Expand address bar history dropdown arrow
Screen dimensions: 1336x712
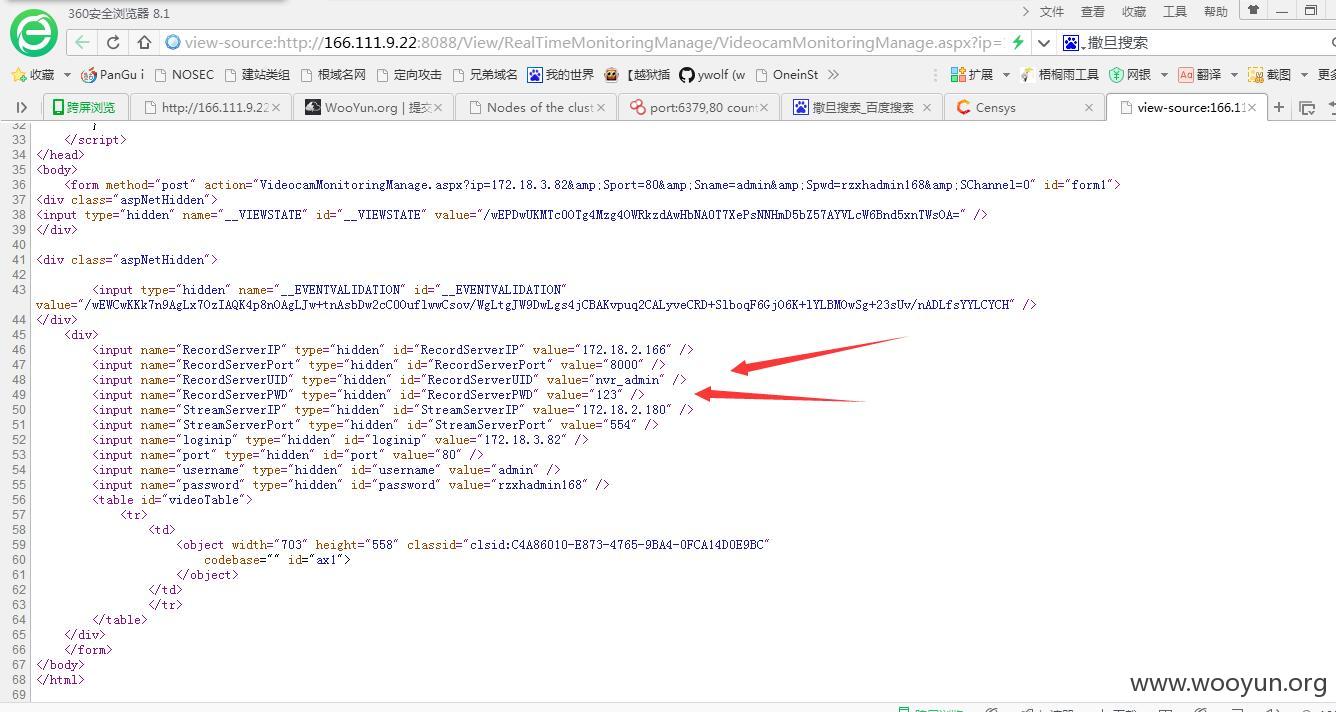tap(1043, 42)
